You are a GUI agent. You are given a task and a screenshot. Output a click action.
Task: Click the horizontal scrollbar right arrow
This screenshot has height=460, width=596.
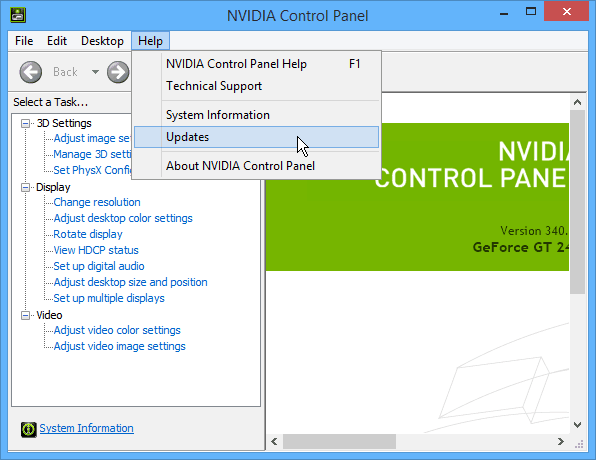coord(561,441)
